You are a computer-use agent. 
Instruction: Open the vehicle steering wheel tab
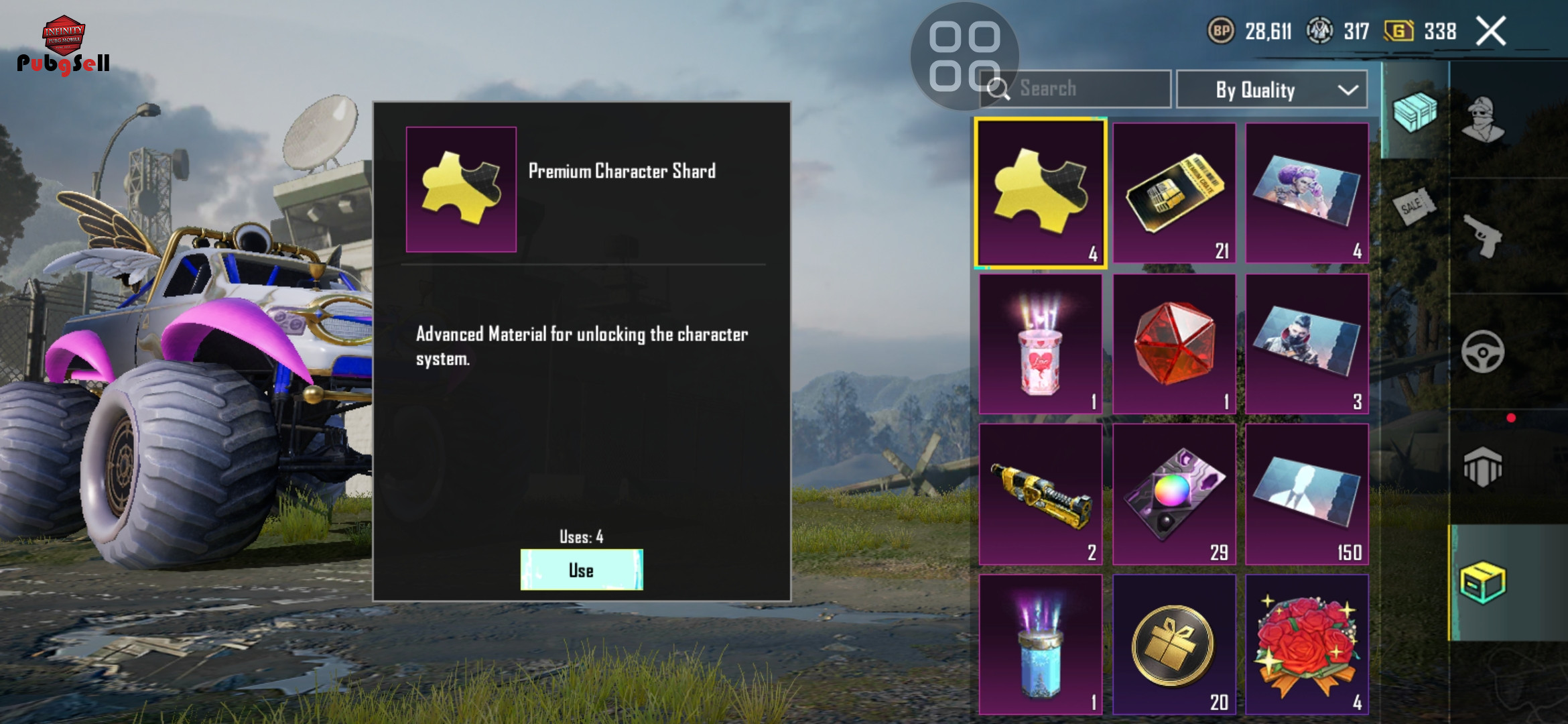[x=1482, y=351]
